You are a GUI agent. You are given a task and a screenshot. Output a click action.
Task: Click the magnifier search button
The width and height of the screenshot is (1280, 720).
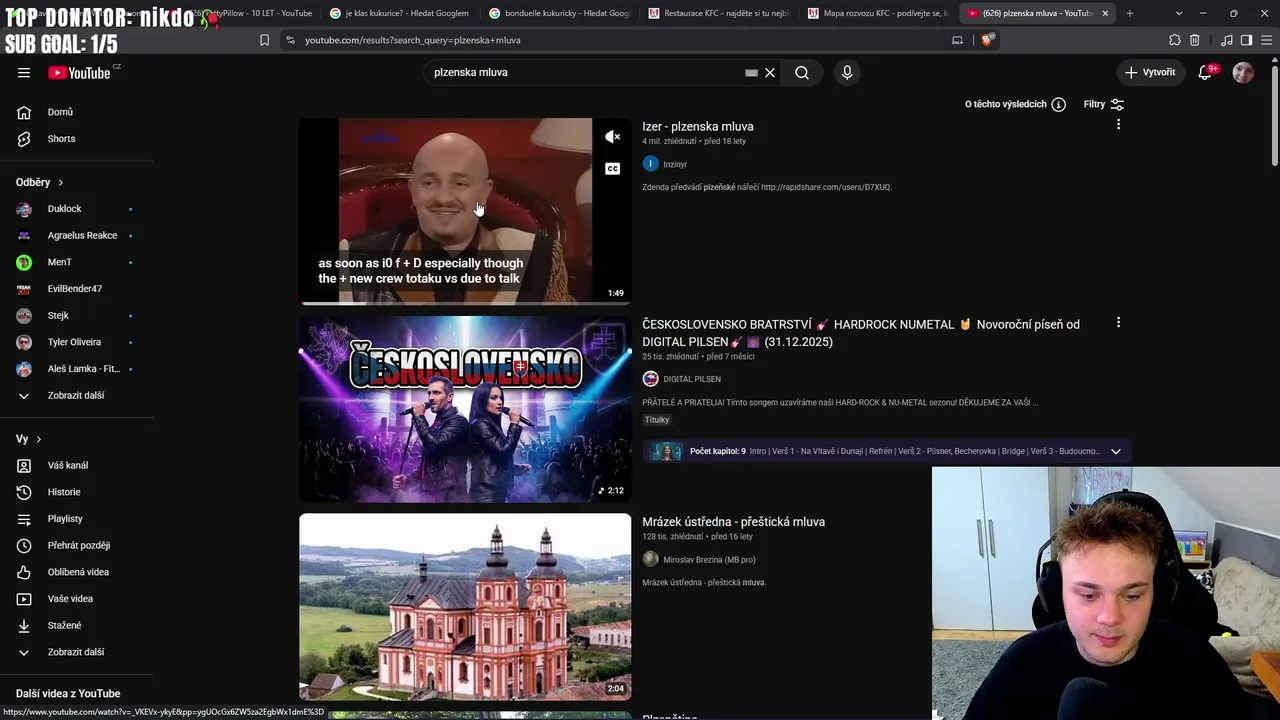pyautogui.click(x=802, y=72)
